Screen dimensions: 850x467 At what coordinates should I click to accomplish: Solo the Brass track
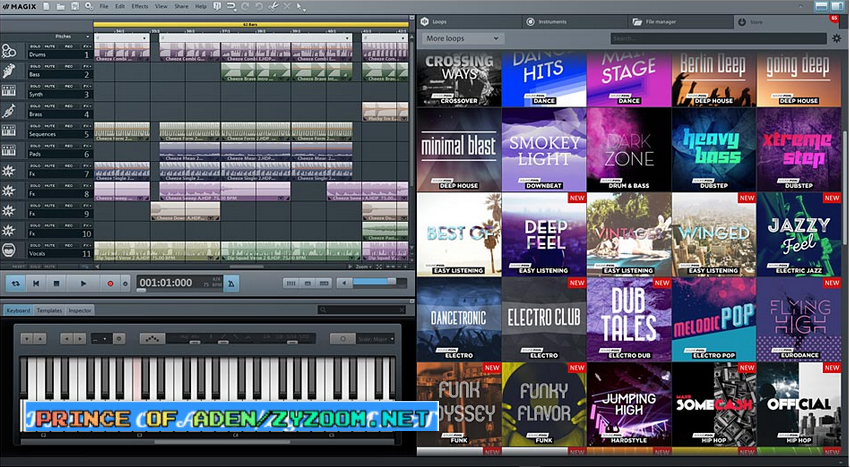[x=35, y=106]
